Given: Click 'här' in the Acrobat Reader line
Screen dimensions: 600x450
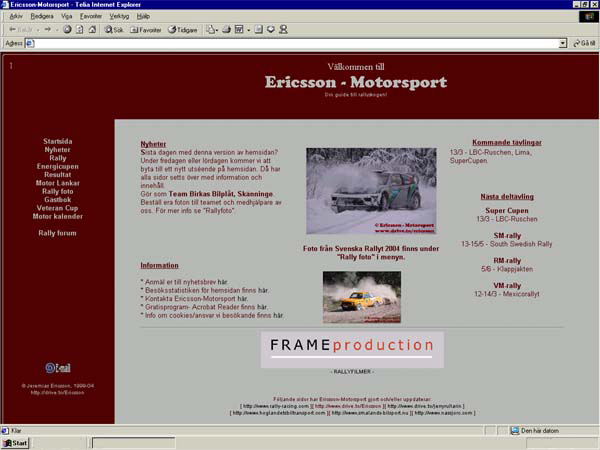Looking at the screenshot, I should pos(262,307).
